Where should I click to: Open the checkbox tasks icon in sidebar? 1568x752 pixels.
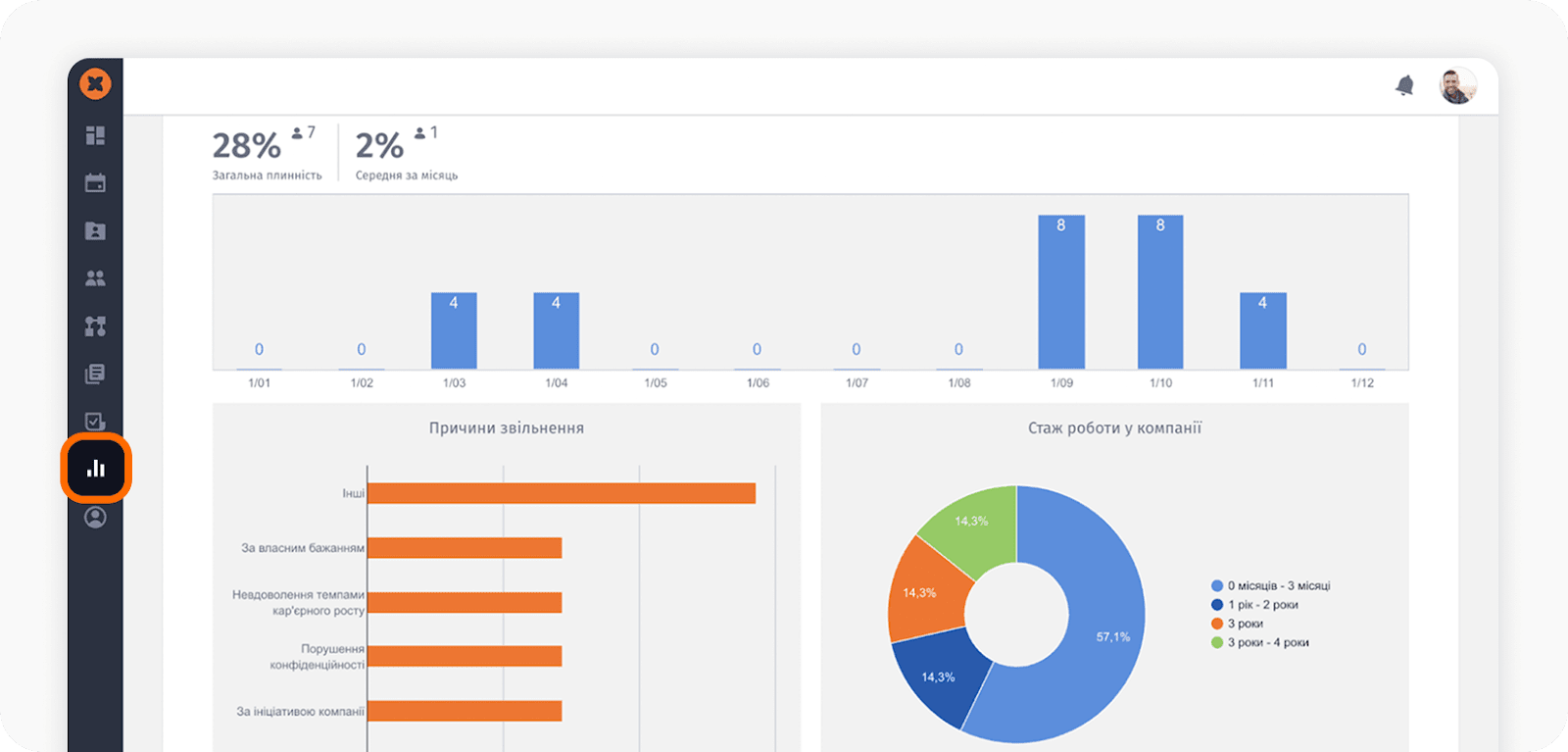(x=95, y=422)
